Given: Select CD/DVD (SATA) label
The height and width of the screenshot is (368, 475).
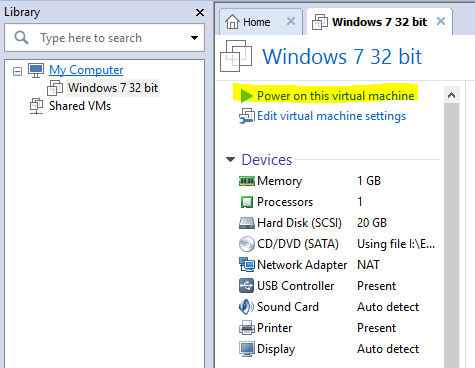Looking at the screenshot, I should pyautogui.click(x=298, y=244).
